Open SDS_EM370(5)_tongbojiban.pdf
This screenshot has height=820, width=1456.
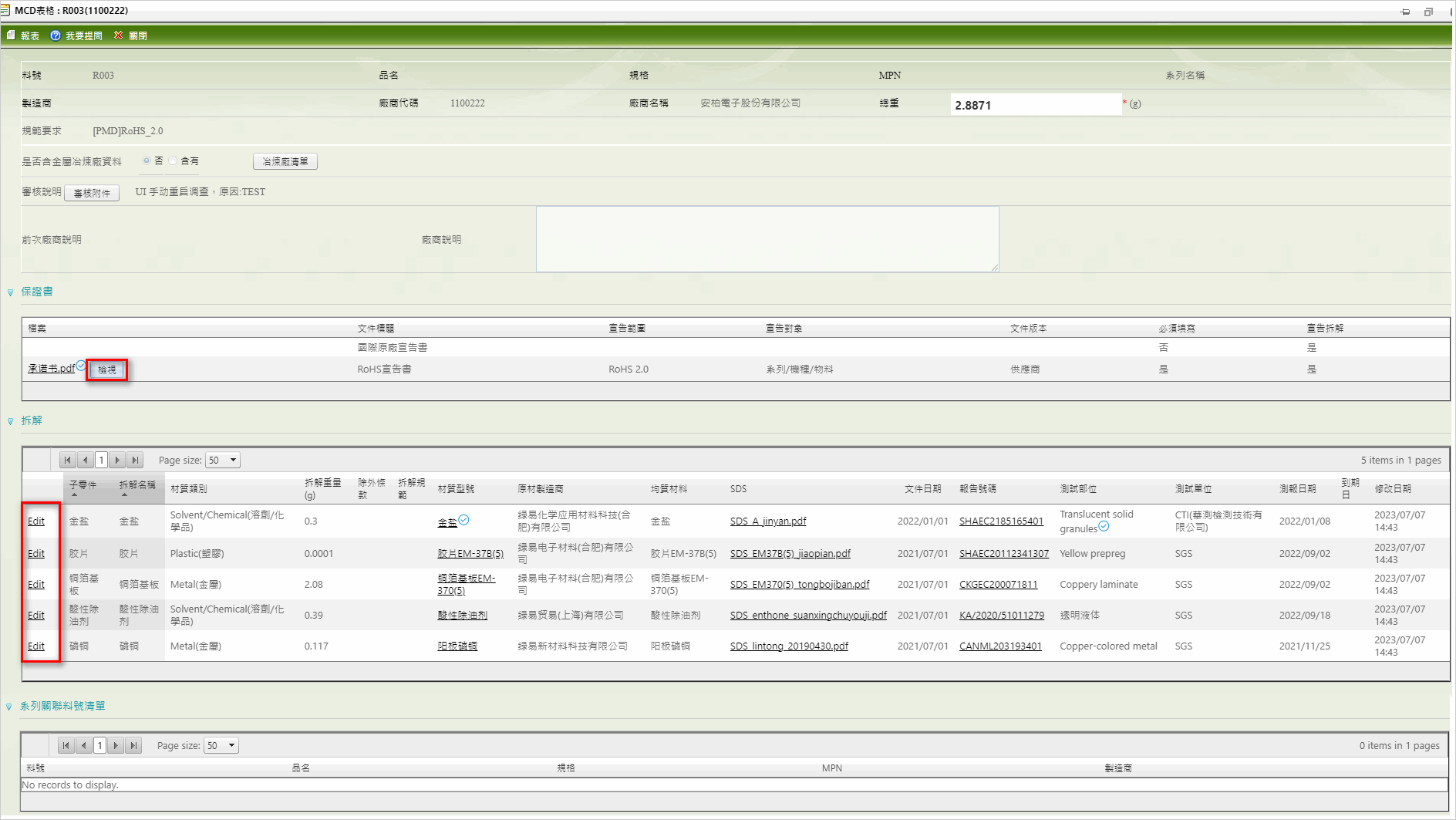tap(800, 585)
